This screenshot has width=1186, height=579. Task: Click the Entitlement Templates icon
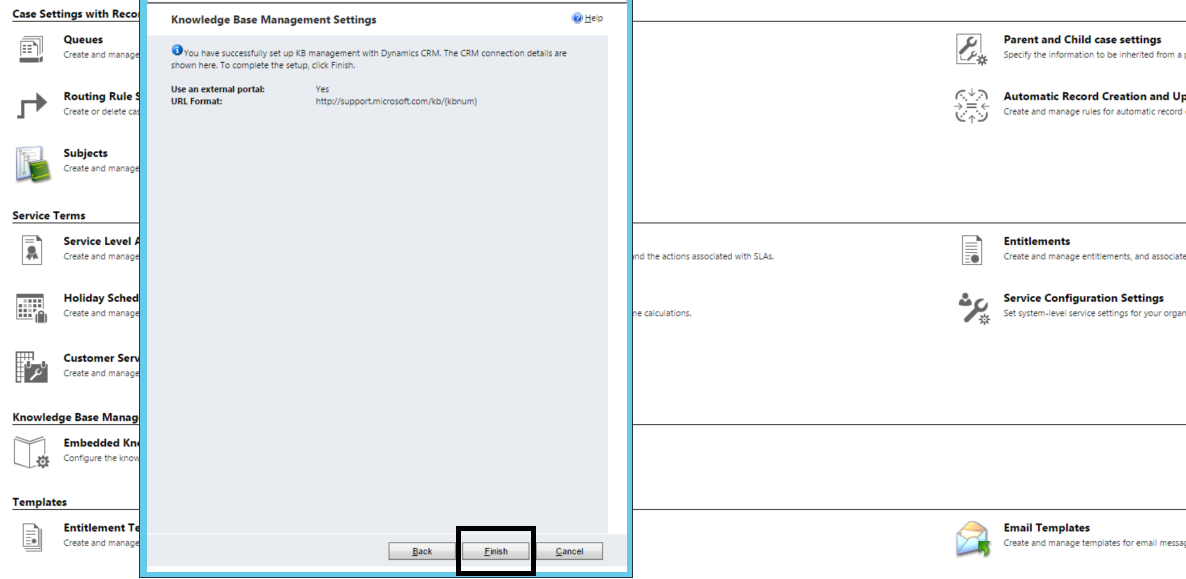(x=31, y=535)
